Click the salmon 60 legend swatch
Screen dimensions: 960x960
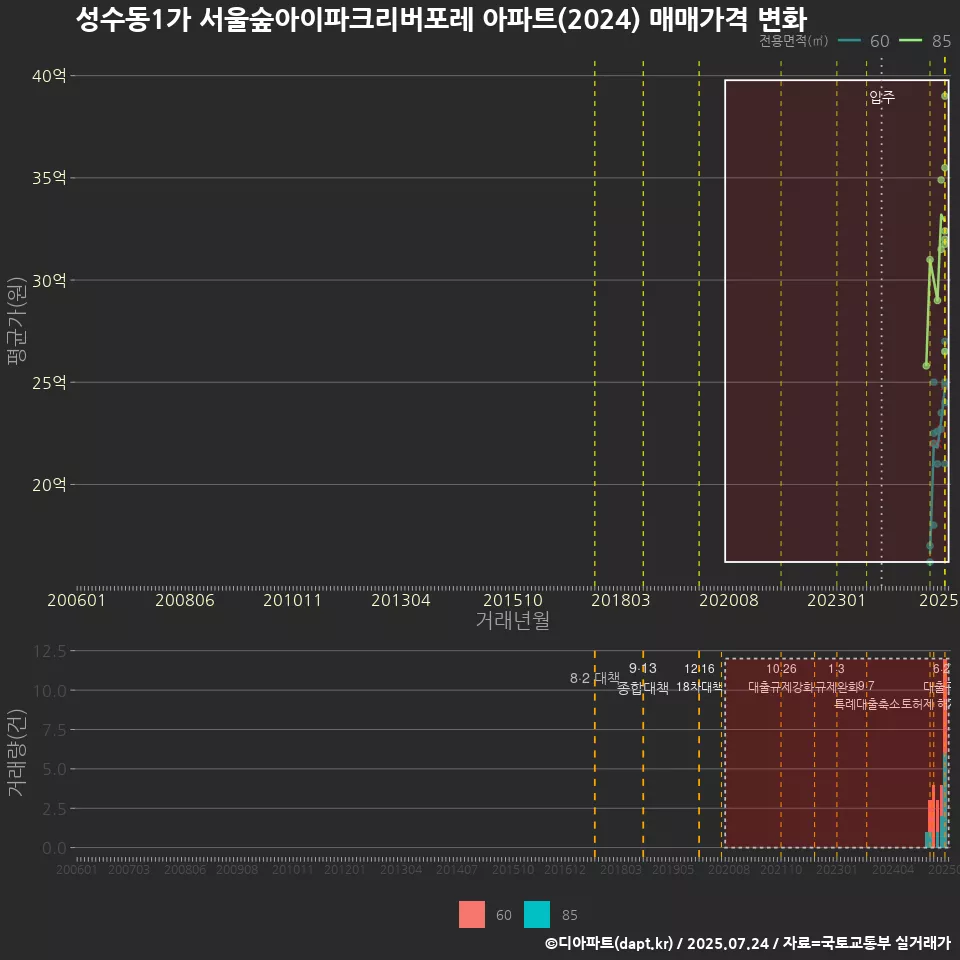471,914
